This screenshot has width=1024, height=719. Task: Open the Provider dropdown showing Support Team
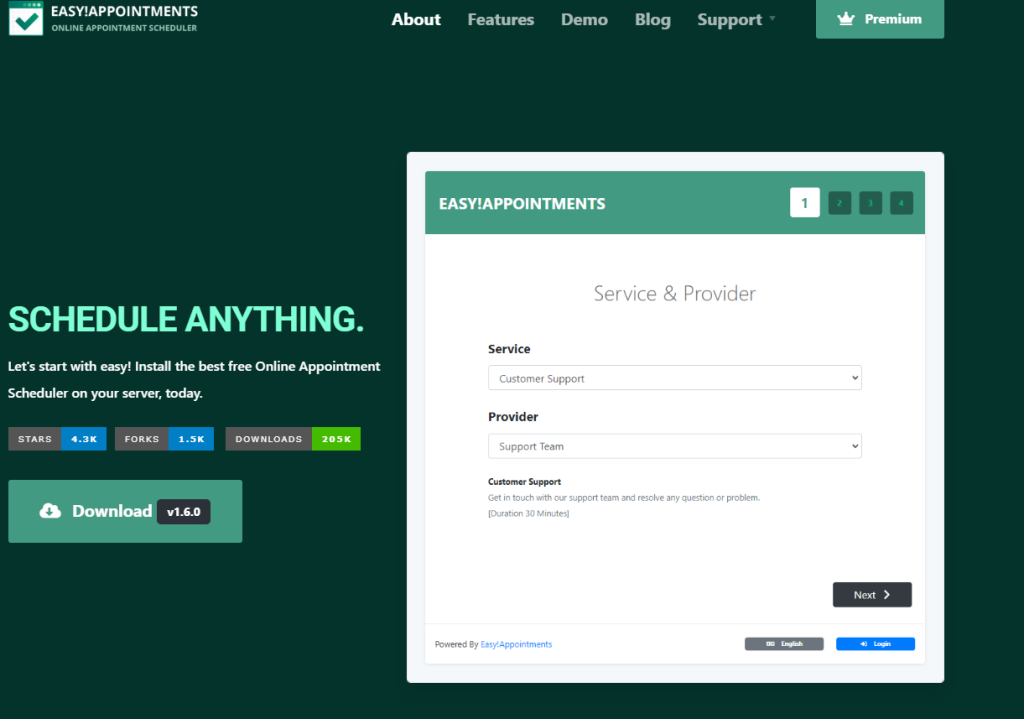(675, 446)
